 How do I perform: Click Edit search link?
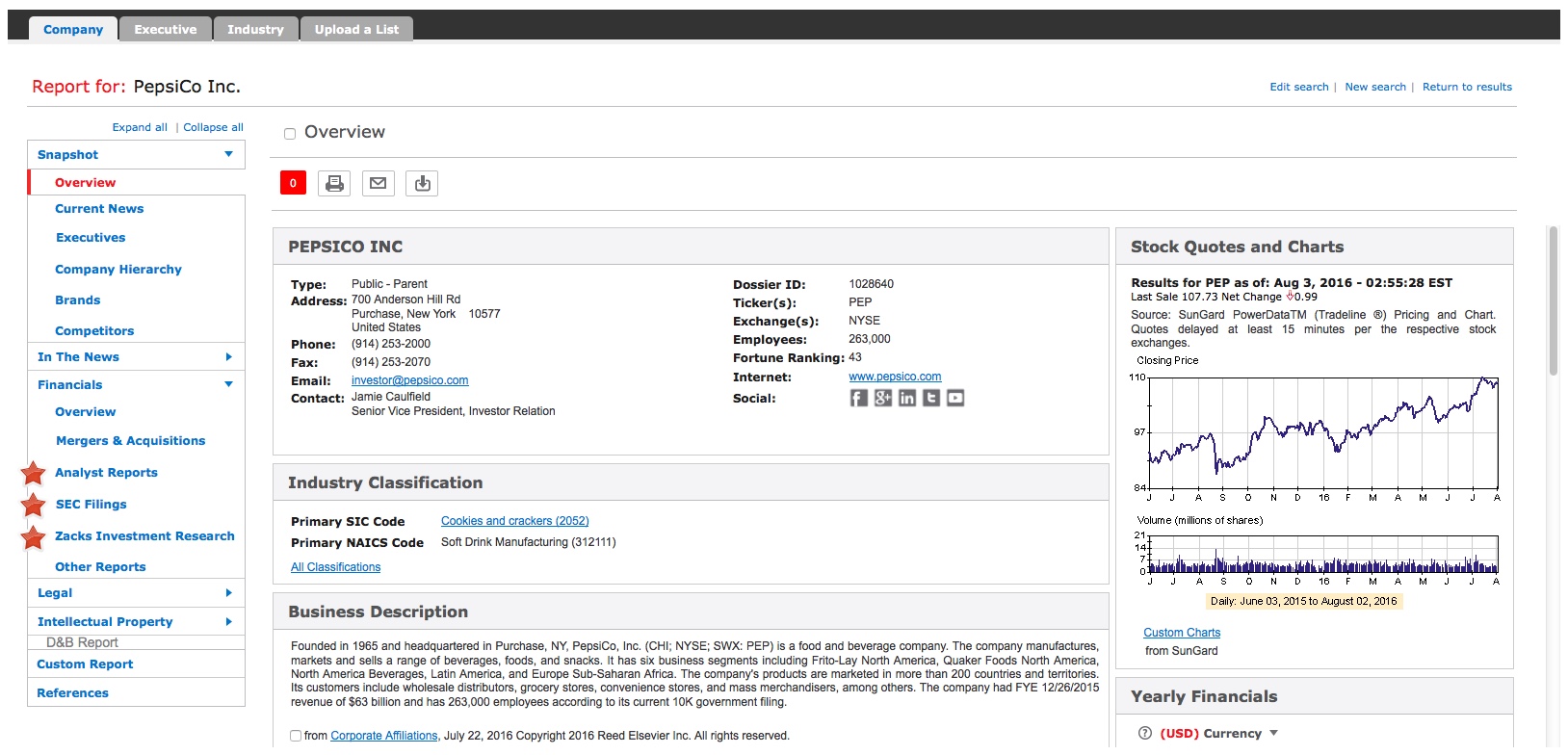(x=1298, y=87)
